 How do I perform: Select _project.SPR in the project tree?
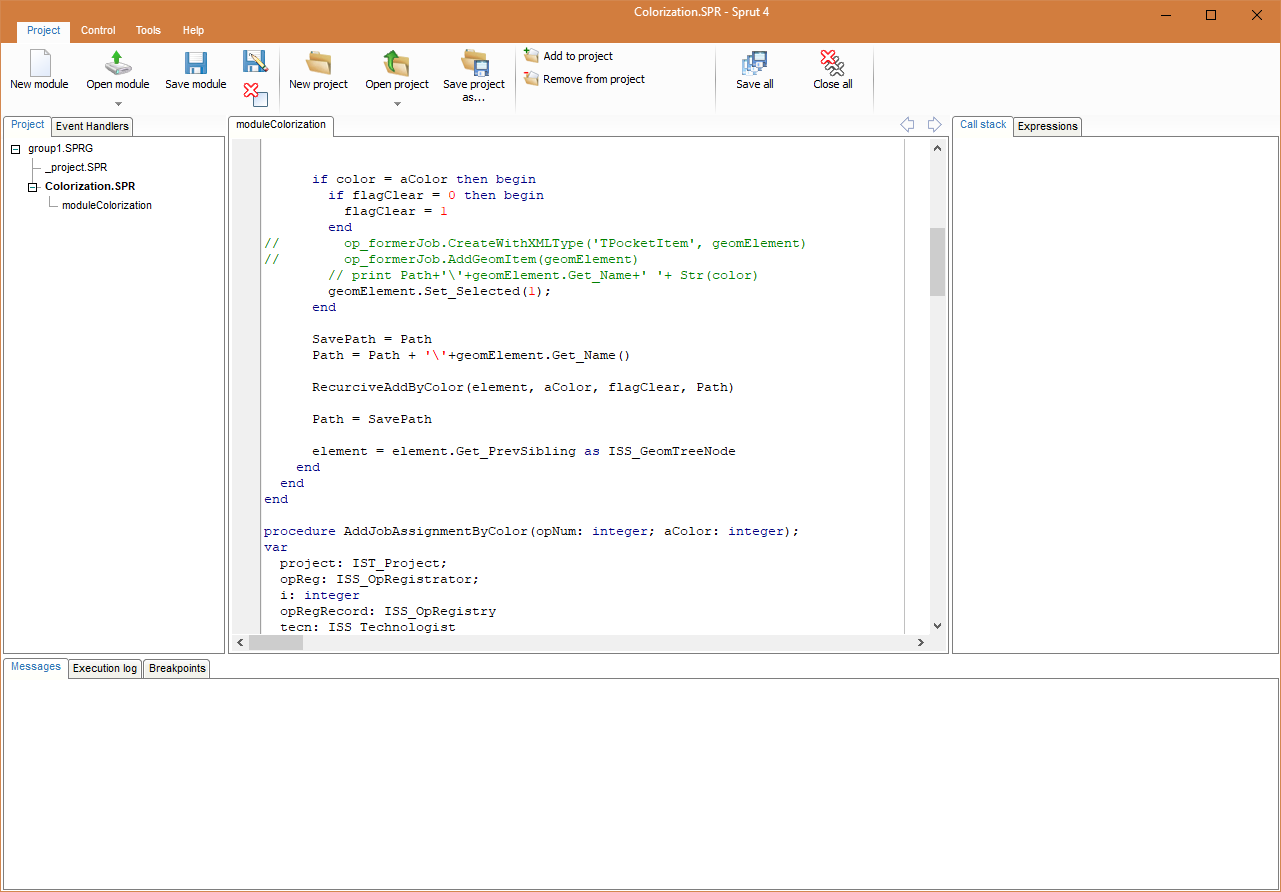point(75,167)
